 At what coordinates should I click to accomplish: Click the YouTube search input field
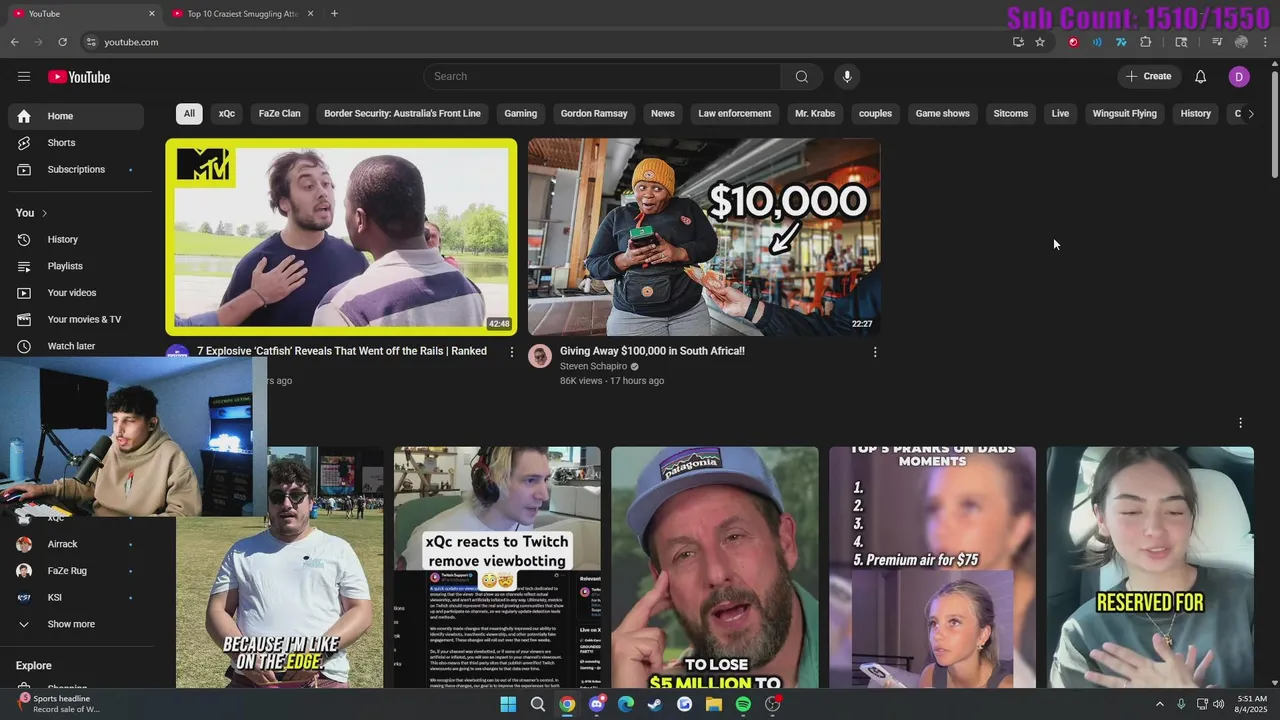603,77
